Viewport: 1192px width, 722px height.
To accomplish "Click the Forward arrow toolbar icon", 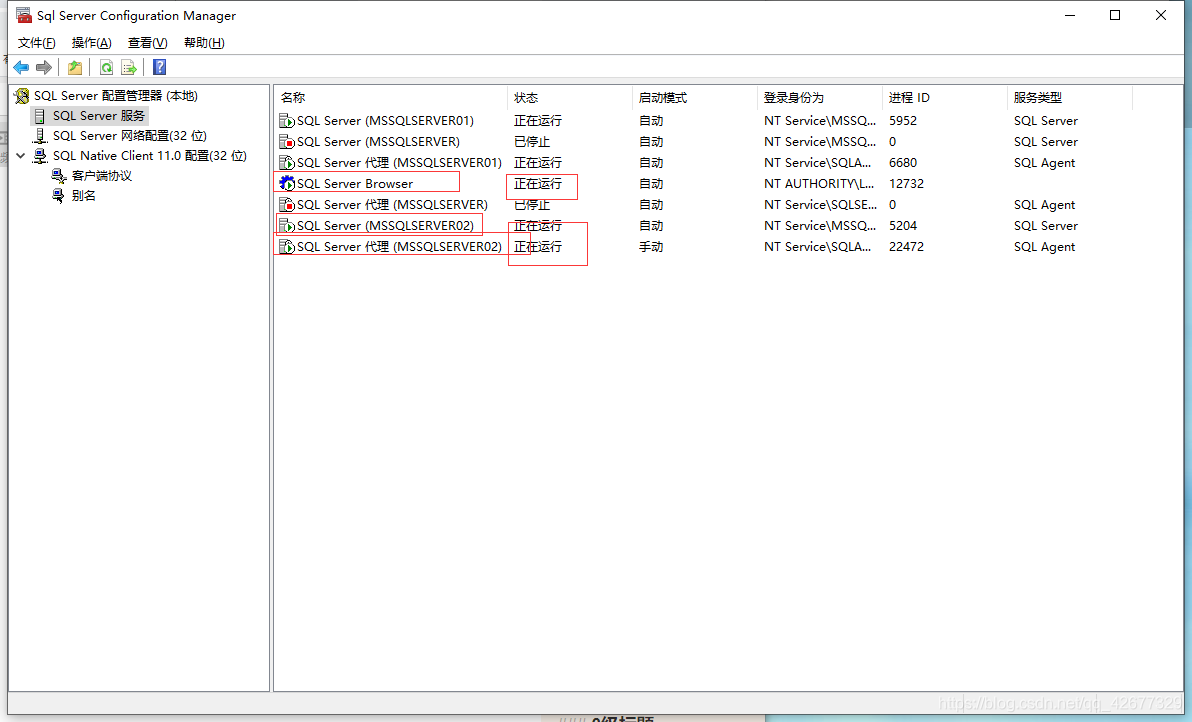I will tap(44, 68).
